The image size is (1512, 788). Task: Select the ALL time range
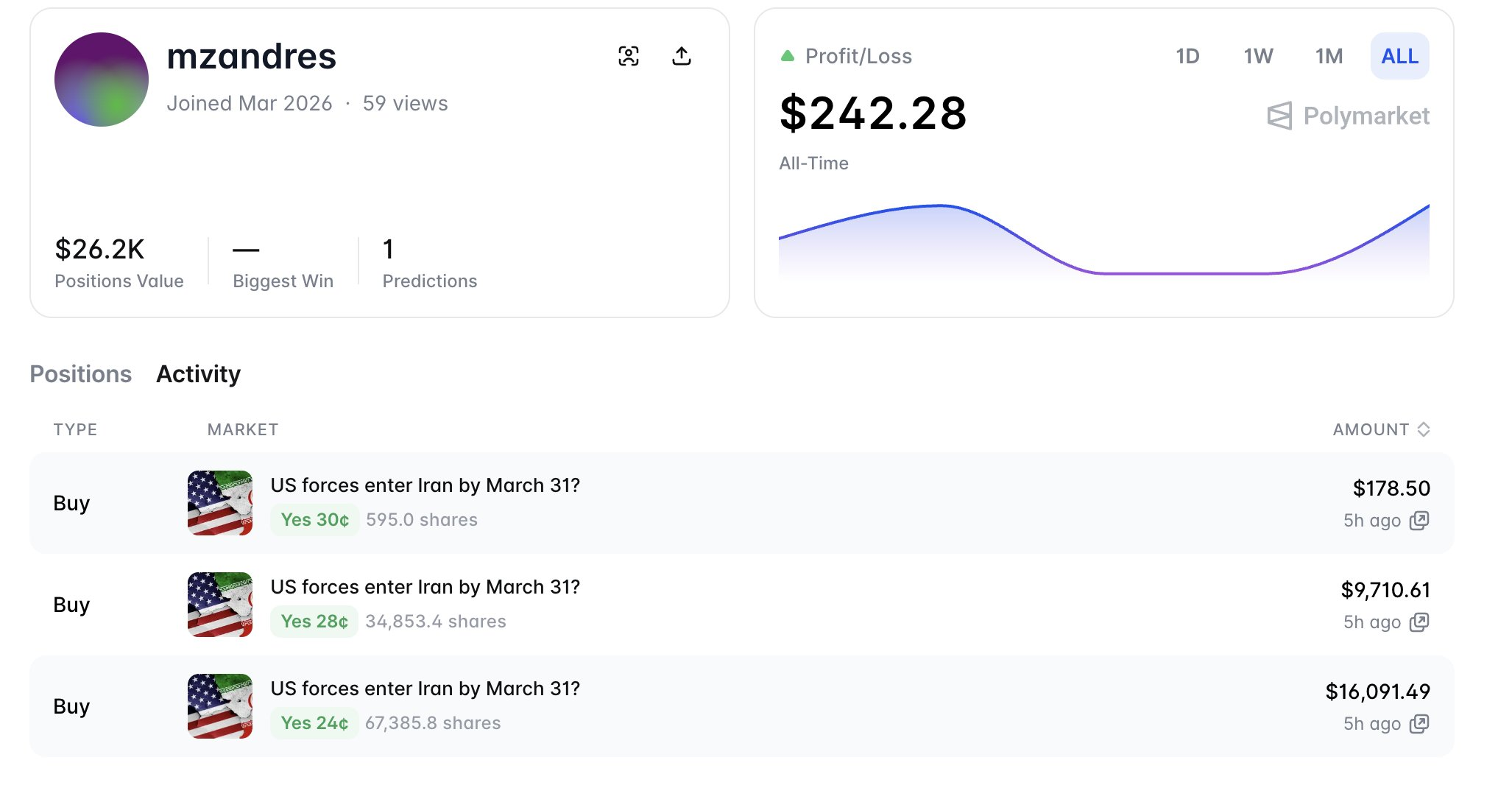click(1399, 56)
